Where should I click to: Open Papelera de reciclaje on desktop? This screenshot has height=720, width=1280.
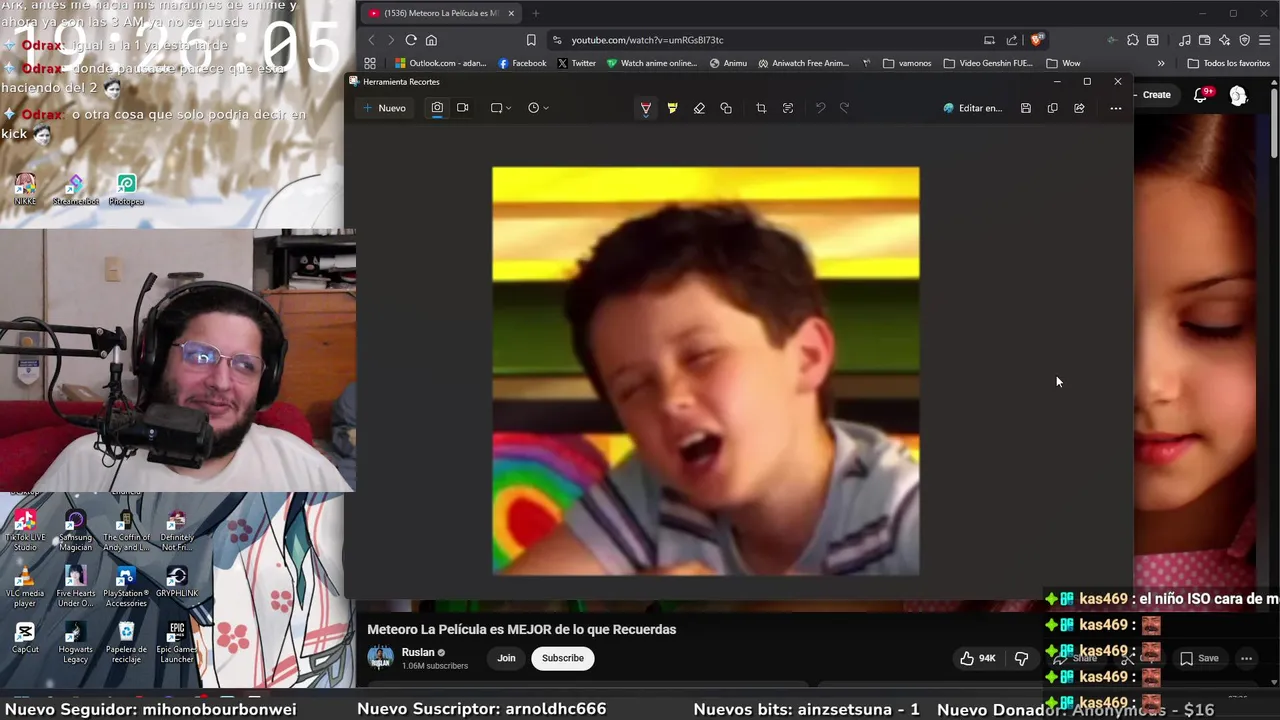tap(126, 642)
